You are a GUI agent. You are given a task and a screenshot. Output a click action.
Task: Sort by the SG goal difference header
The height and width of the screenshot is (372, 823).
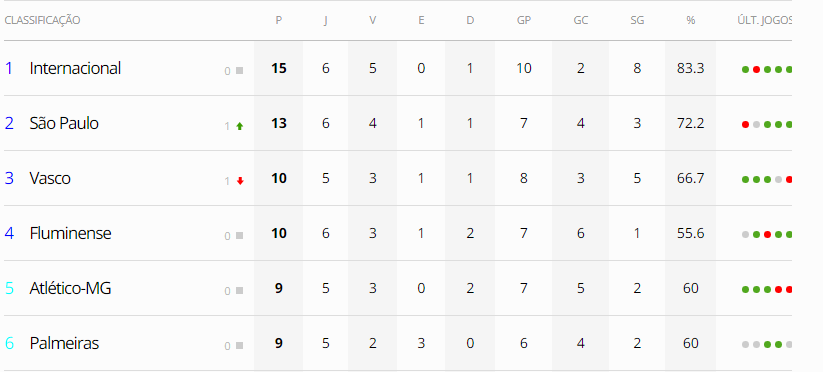pos(637,20)
